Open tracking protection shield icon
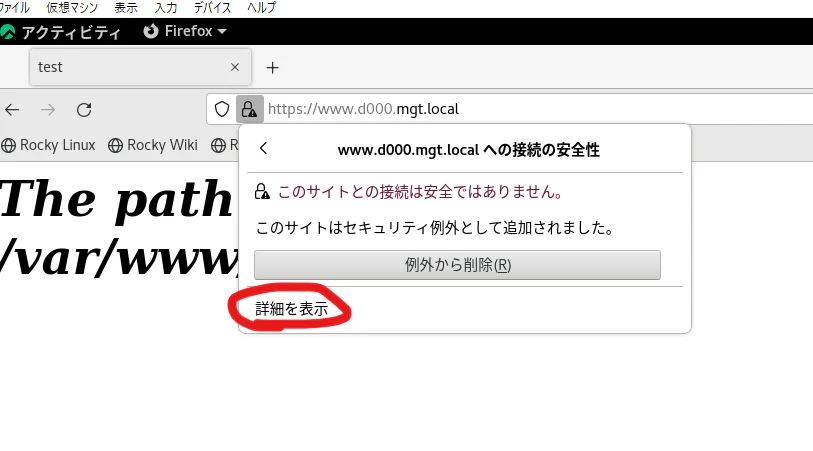The width and height of the screenshot is (813, 451). point(222,109)
